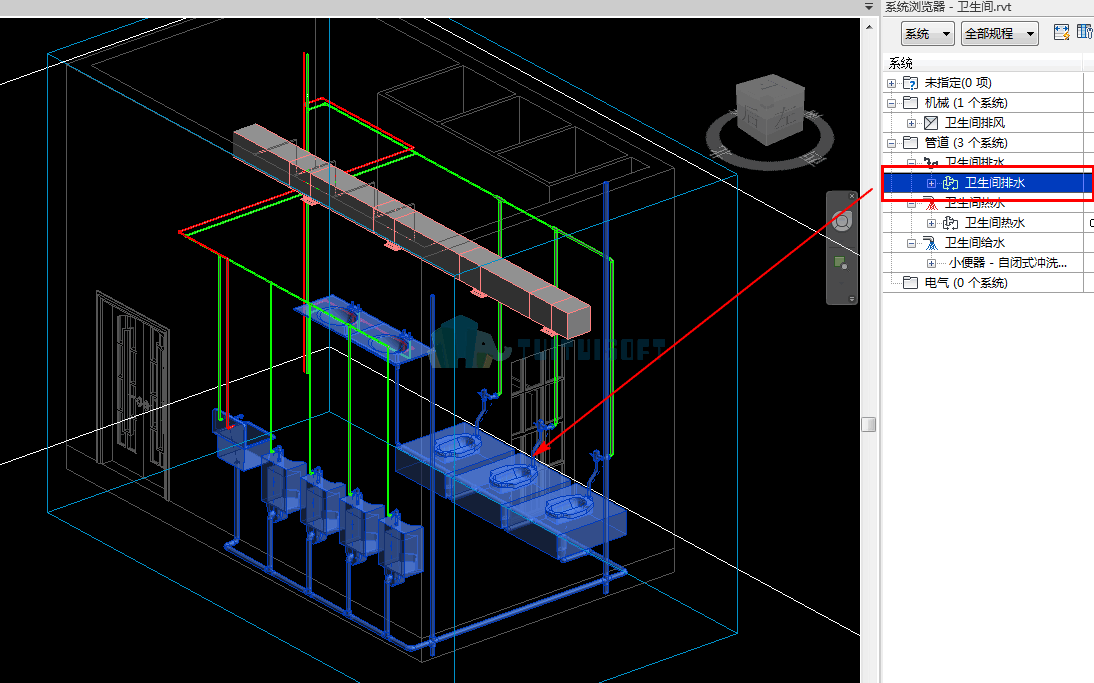Viewport: 1094px width, 683px height.
Task: Expand the 小便器 - 自闭式冲洗 node
Action: (931, 263)
